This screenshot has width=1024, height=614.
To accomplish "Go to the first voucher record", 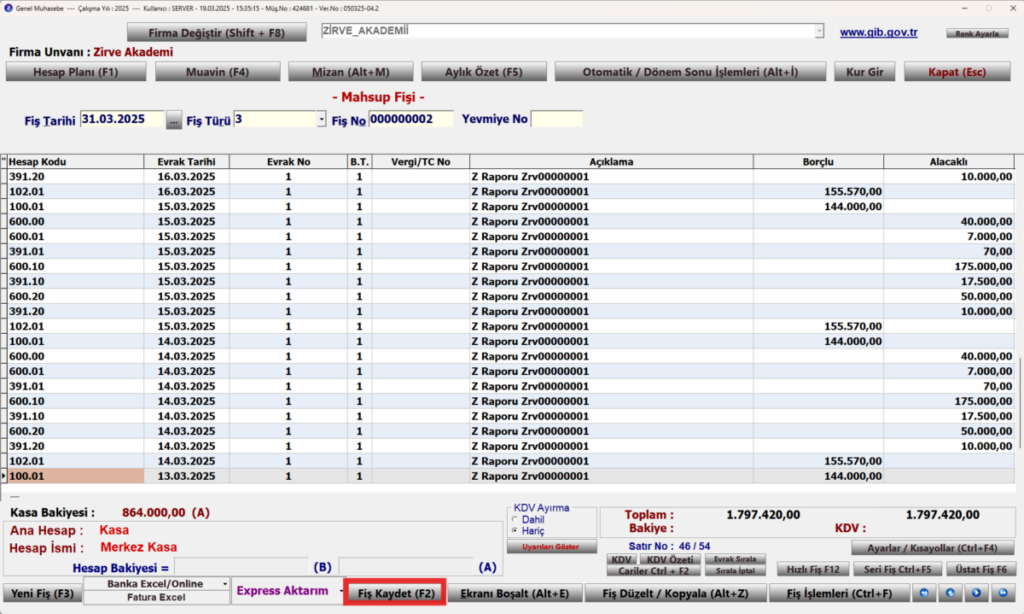I will point(924,593).
